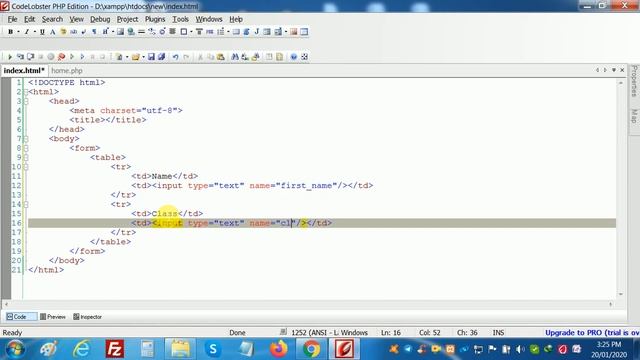The height and width of the screenshot is (360, 640).
Task: Cut selection using the scissors icon
Action: (x=200, y=57)
